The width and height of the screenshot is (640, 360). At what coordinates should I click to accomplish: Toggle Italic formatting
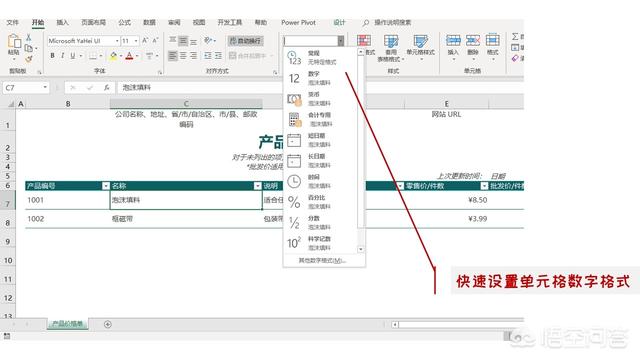62,56
